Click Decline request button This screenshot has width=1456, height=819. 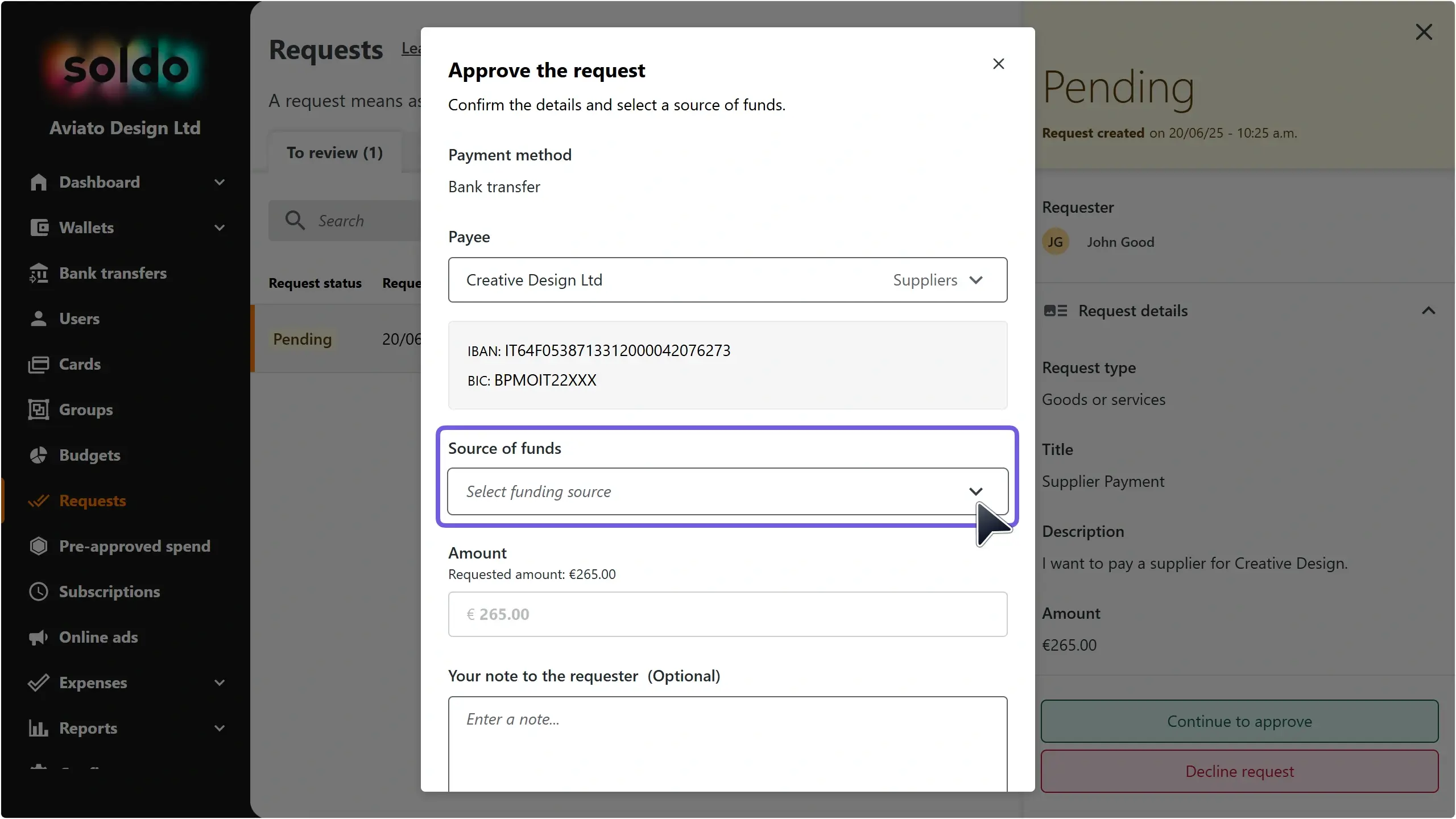point(1240,771)
